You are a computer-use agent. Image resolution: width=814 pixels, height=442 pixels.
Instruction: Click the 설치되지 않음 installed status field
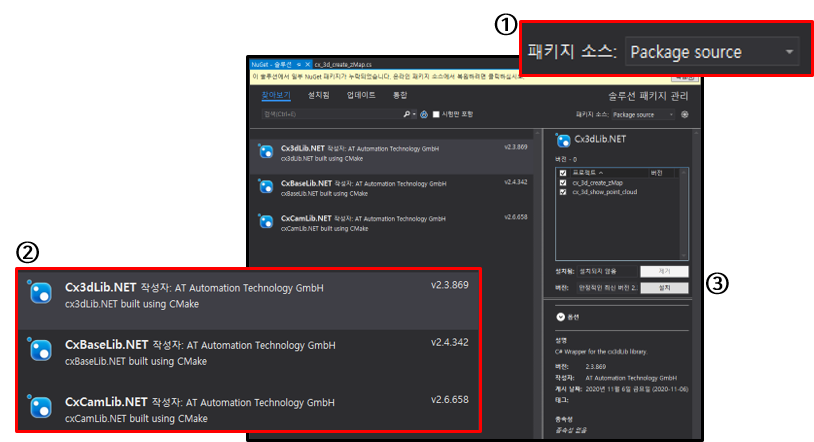tap(607, 271)
